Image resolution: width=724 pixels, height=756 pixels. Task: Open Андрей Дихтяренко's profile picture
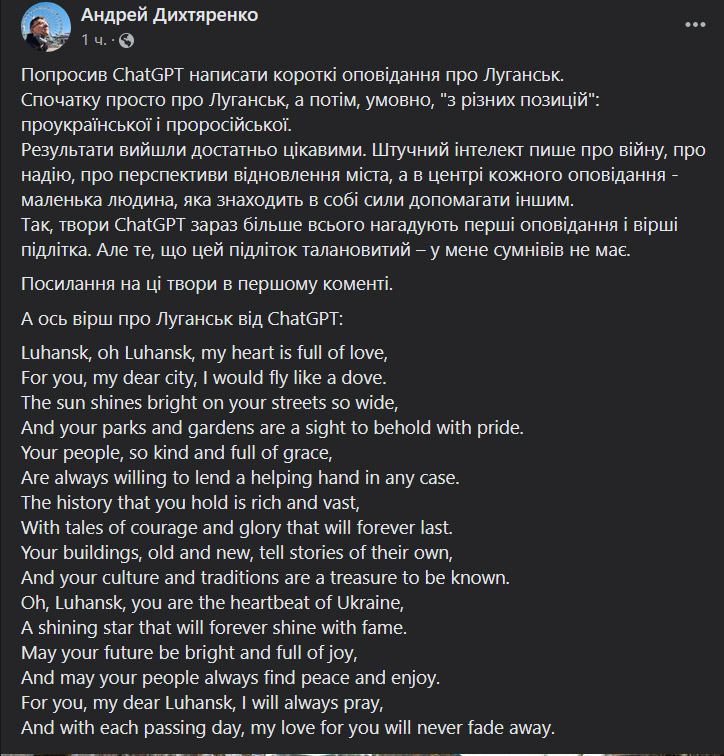click(41, 27)
